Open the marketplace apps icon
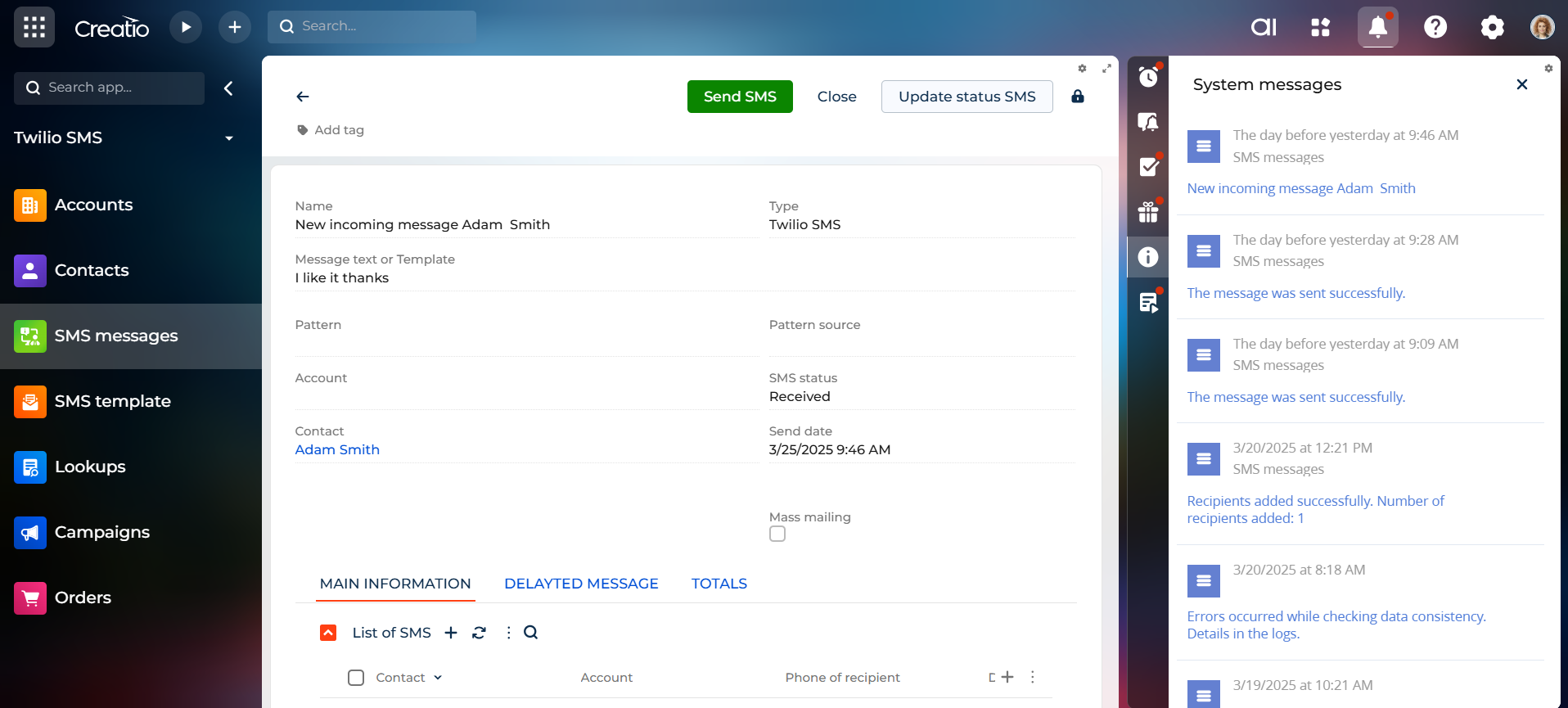The height and width of the screenshot is (708, 1568). click(x=1321, y=27)
